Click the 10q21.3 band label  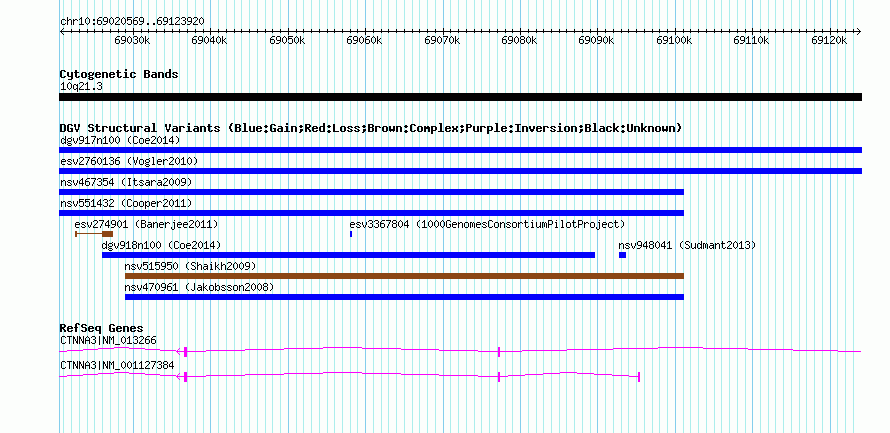click(81, 86)
